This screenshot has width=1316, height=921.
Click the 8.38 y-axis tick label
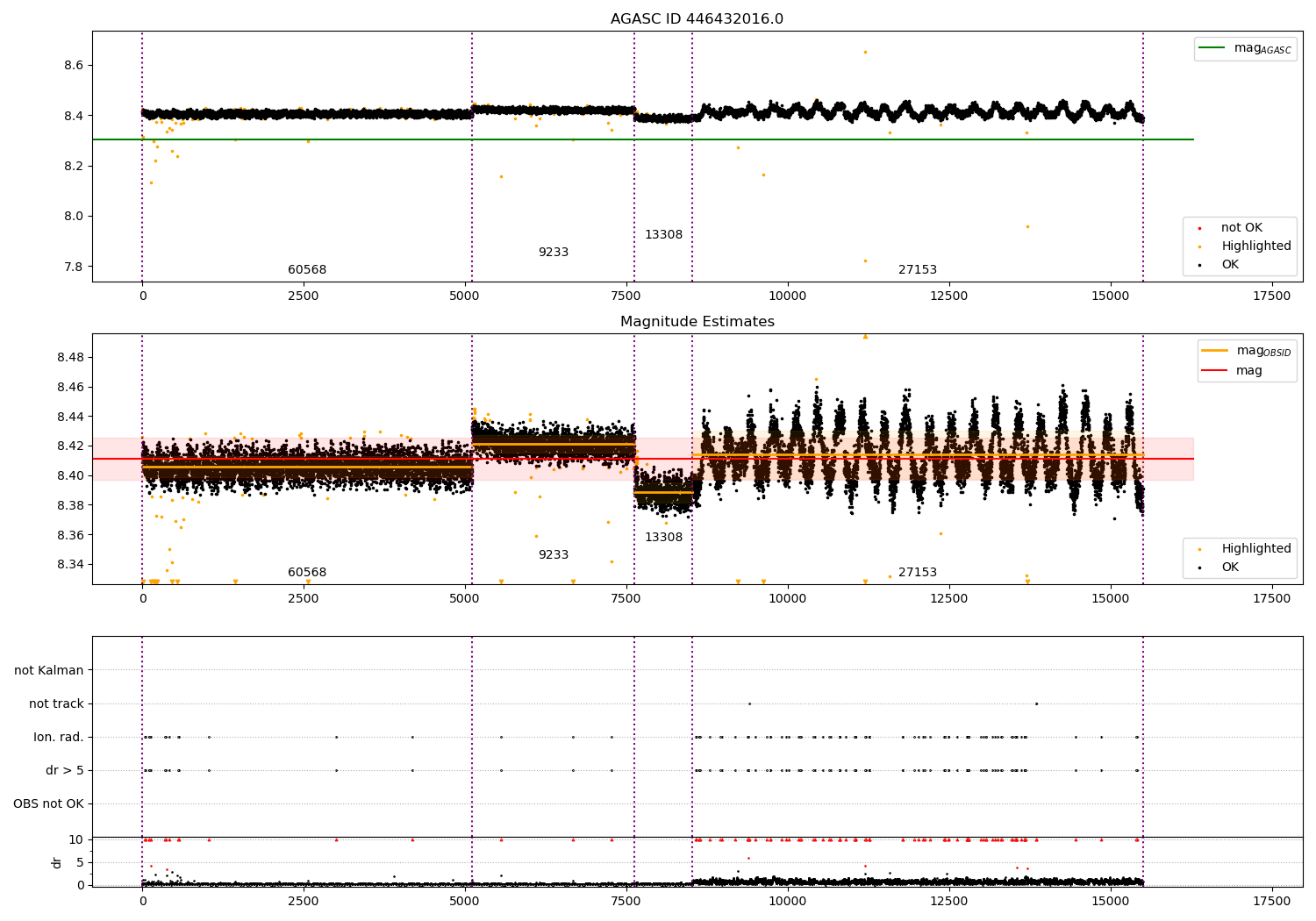coord(70,505)
